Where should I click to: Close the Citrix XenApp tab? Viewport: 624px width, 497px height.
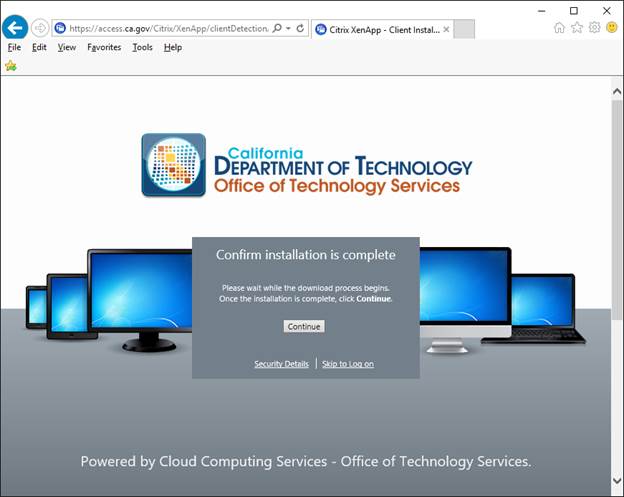click(446, 29)
